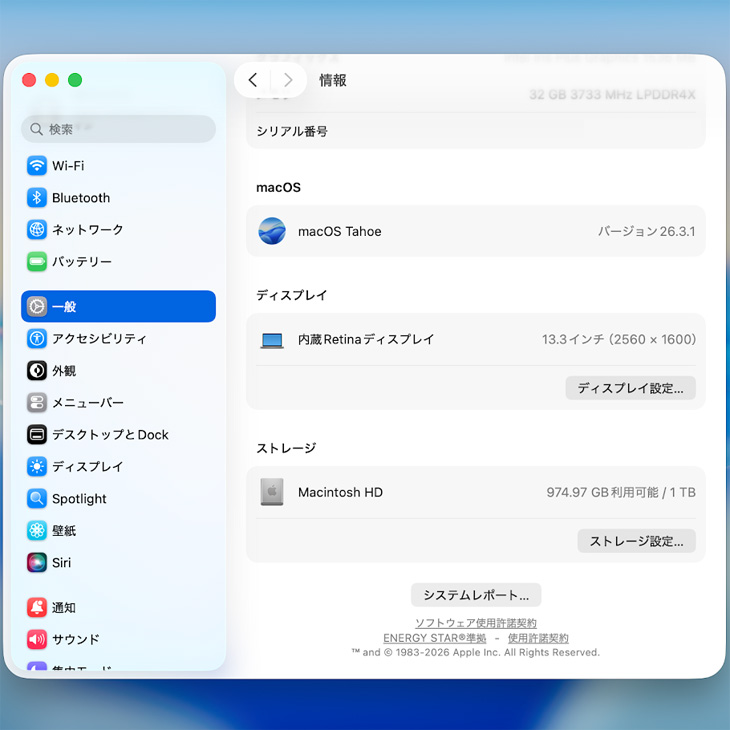The image size is (730, 730).
Task: Open システムレポート... button
Action: pyautogui.click(x=476, y=595)
